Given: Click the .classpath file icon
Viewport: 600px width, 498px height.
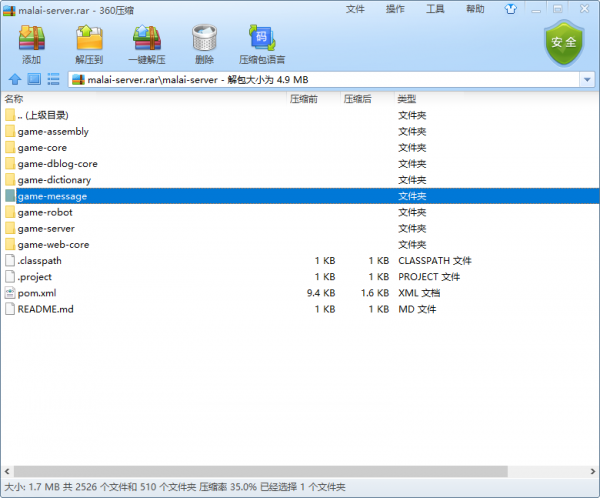Looking at the screenshot, I should (10, 260).
